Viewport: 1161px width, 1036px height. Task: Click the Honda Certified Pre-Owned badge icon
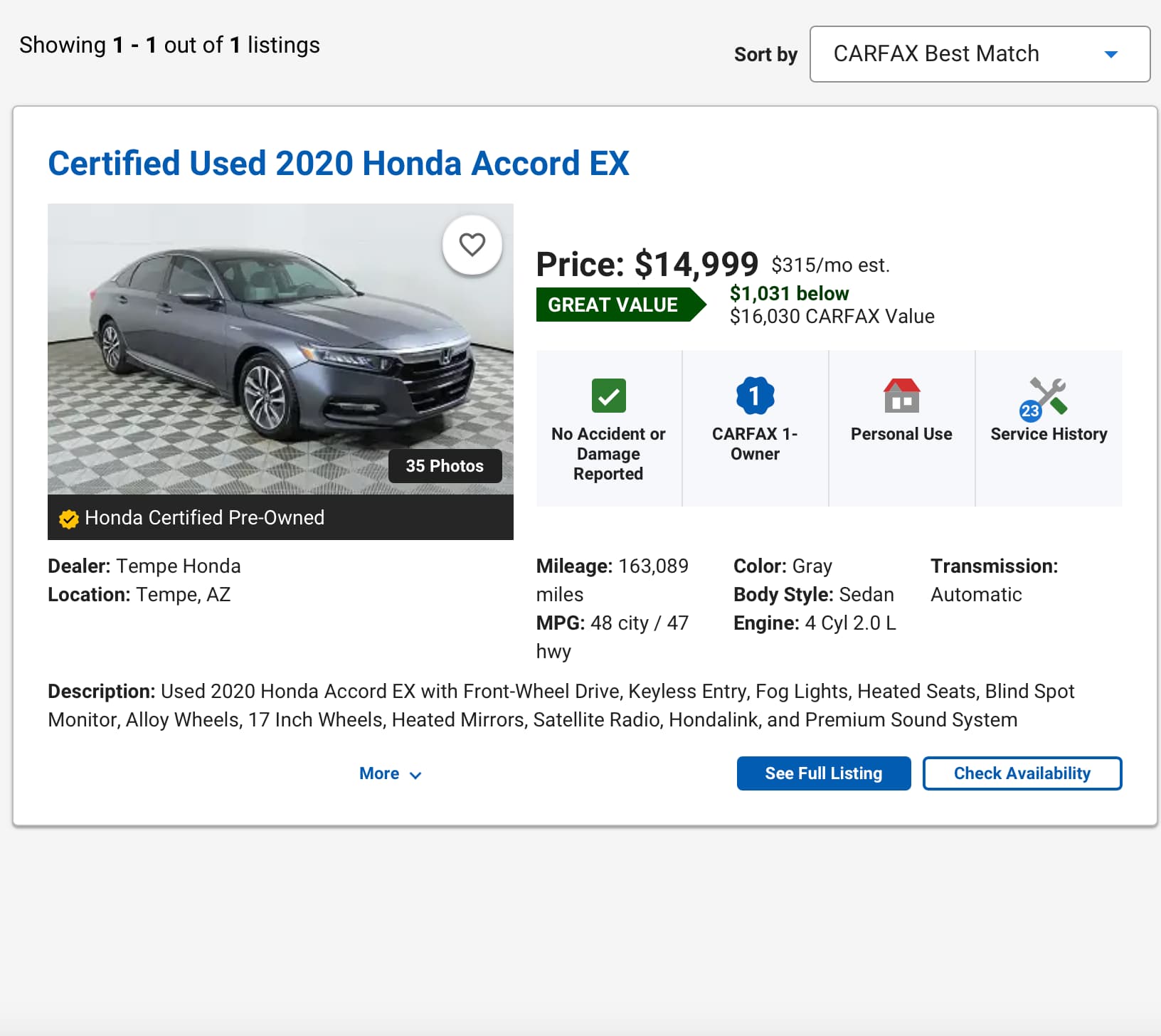pos(68,519)
